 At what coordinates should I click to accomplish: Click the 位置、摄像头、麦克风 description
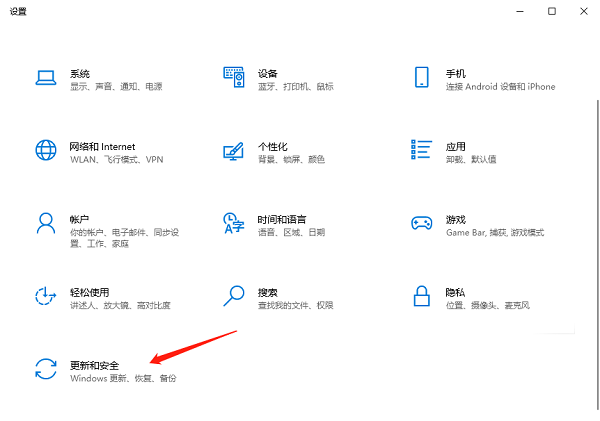(488, 306)
